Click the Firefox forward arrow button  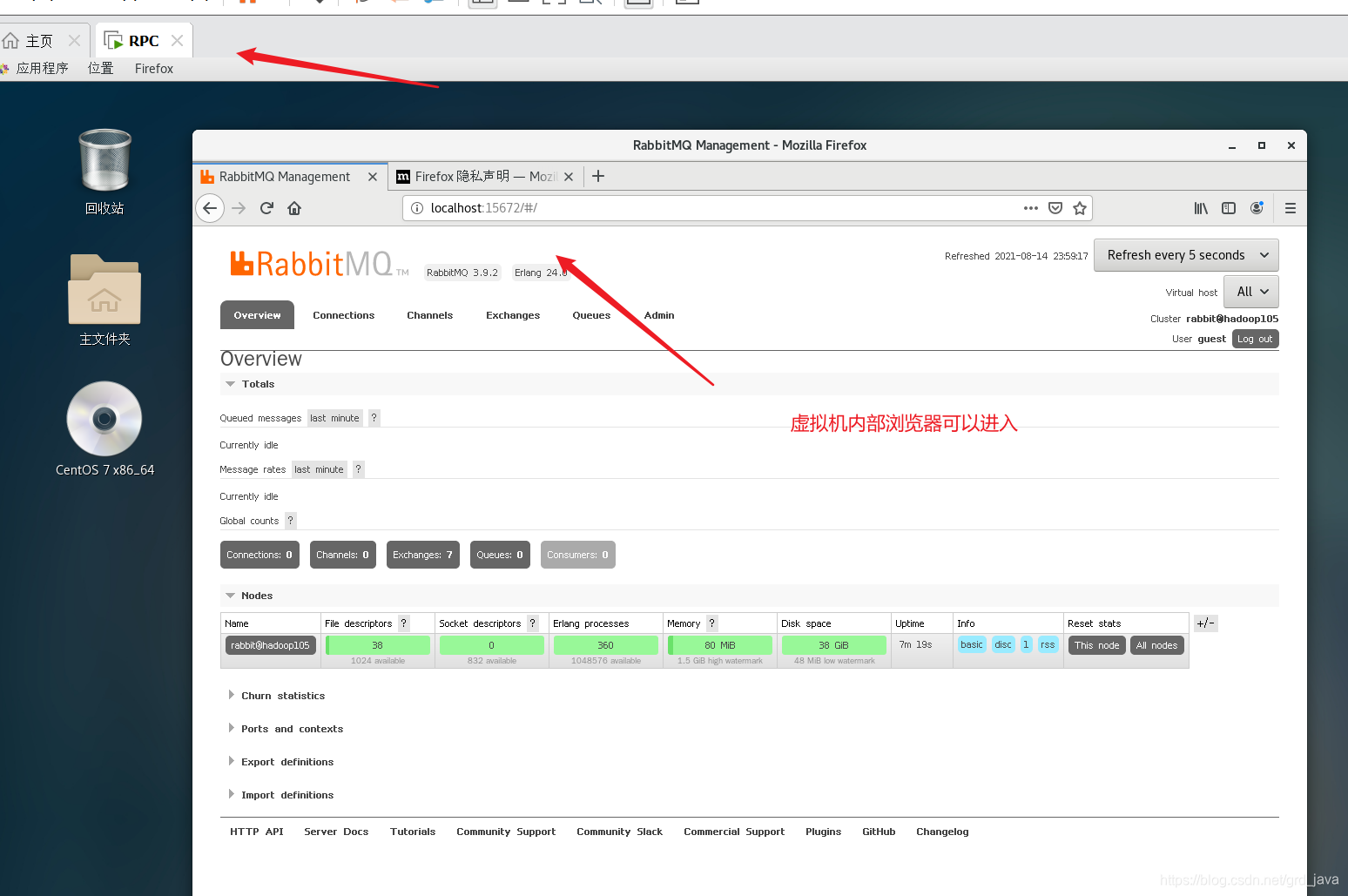click(239, 208)
